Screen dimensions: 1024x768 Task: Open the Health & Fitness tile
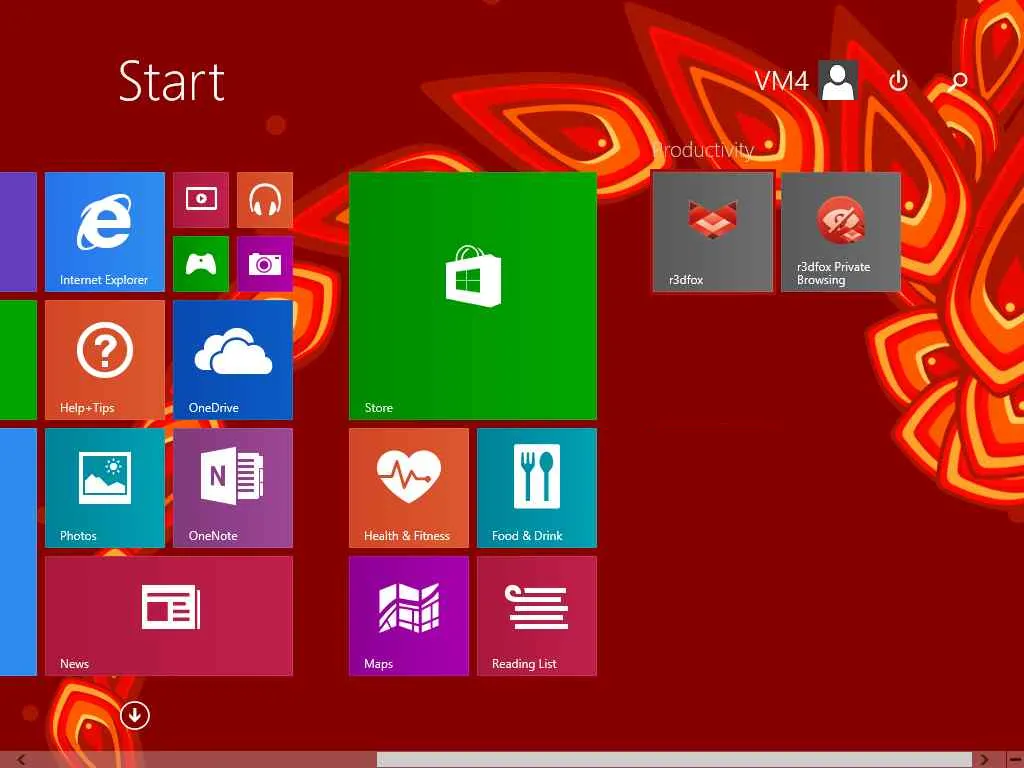click(x=409, y=488)
